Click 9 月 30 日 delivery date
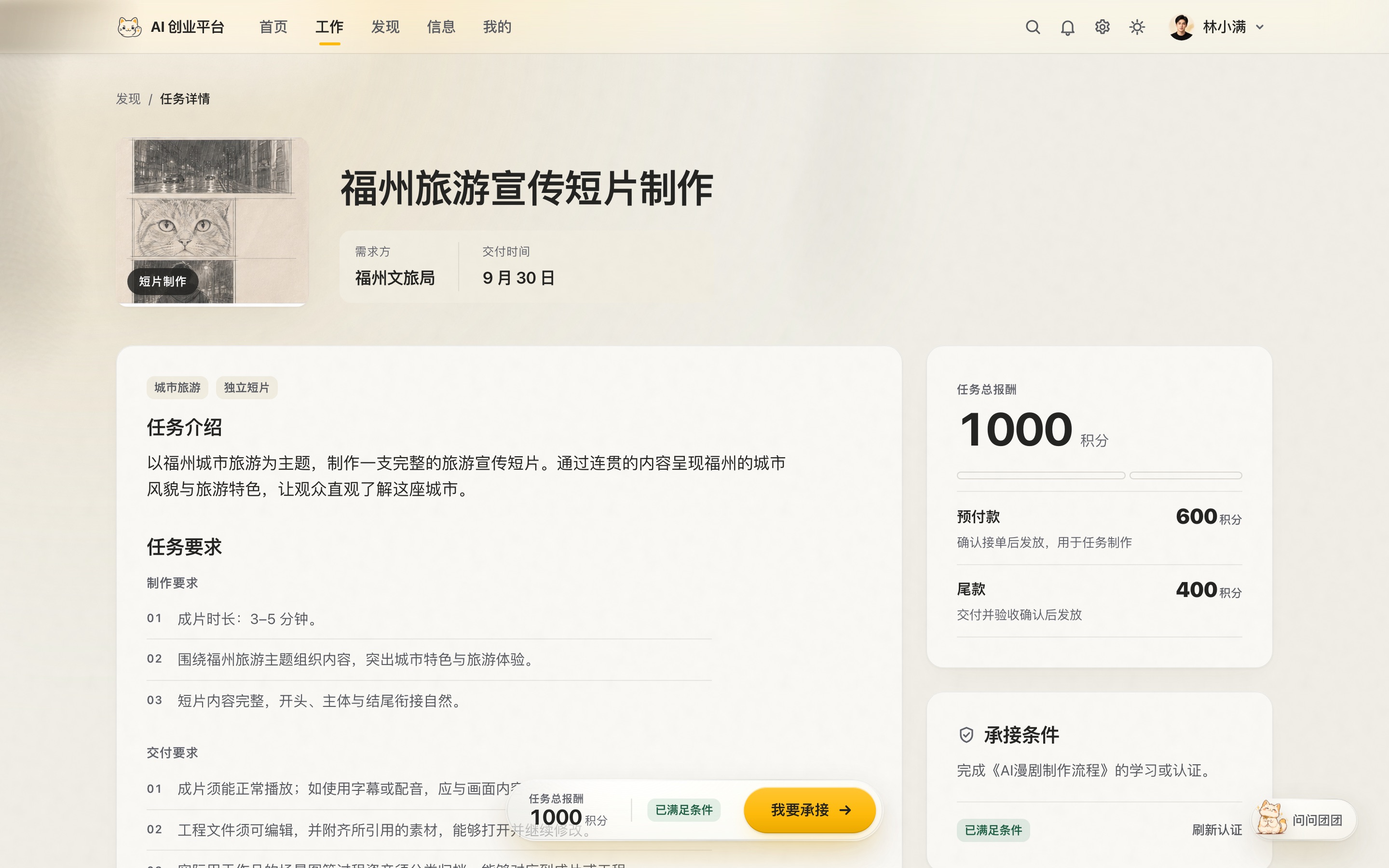The image size is (1389, 868). click(518, 278)
